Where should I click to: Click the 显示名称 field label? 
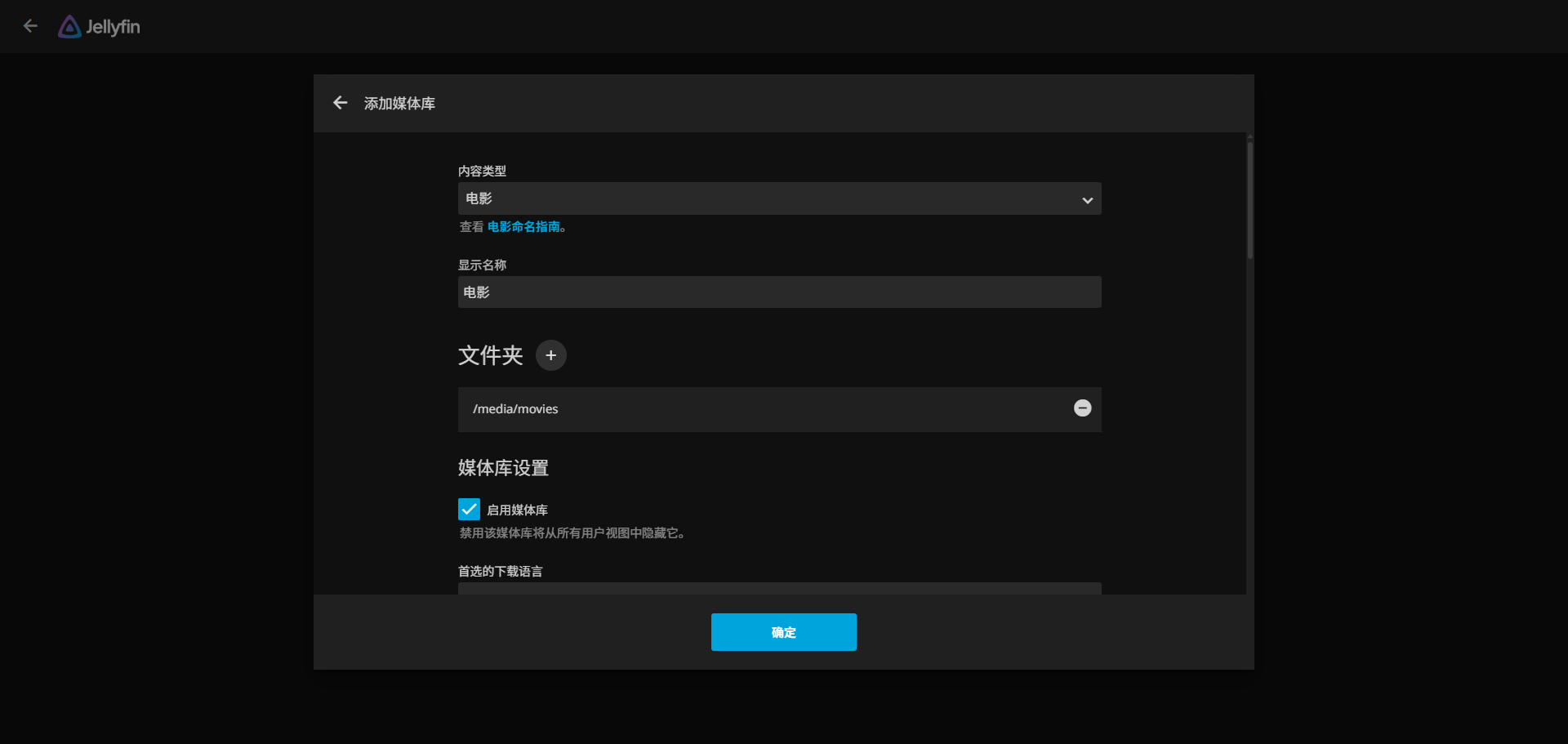[482, 265]
